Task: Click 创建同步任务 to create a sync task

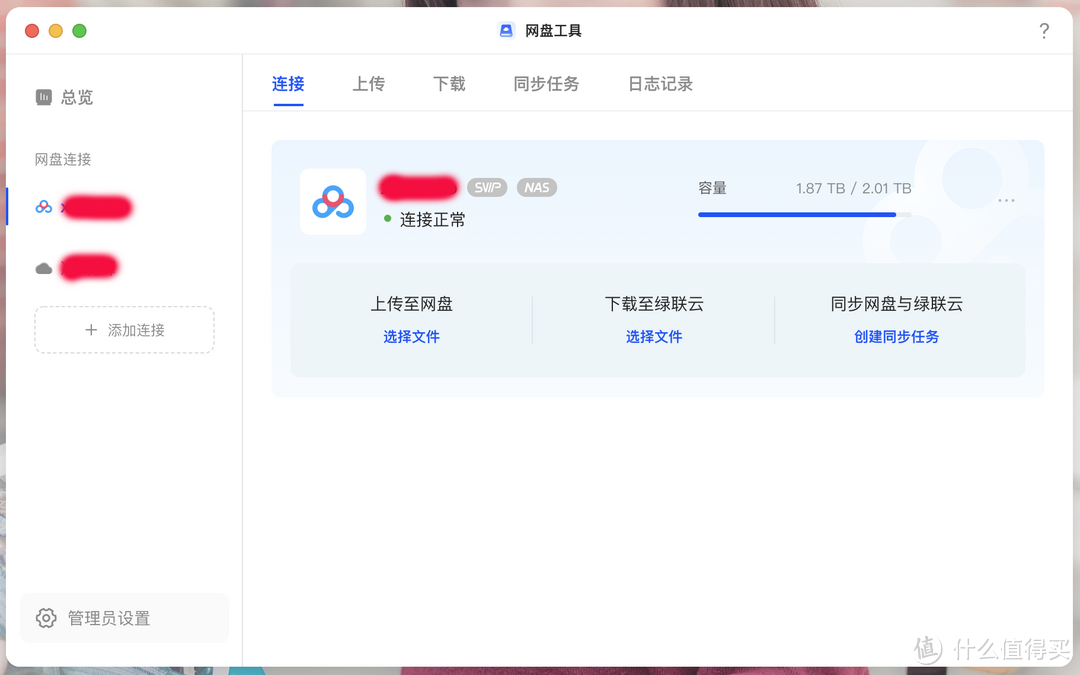Action: click(x=897, y=337)
